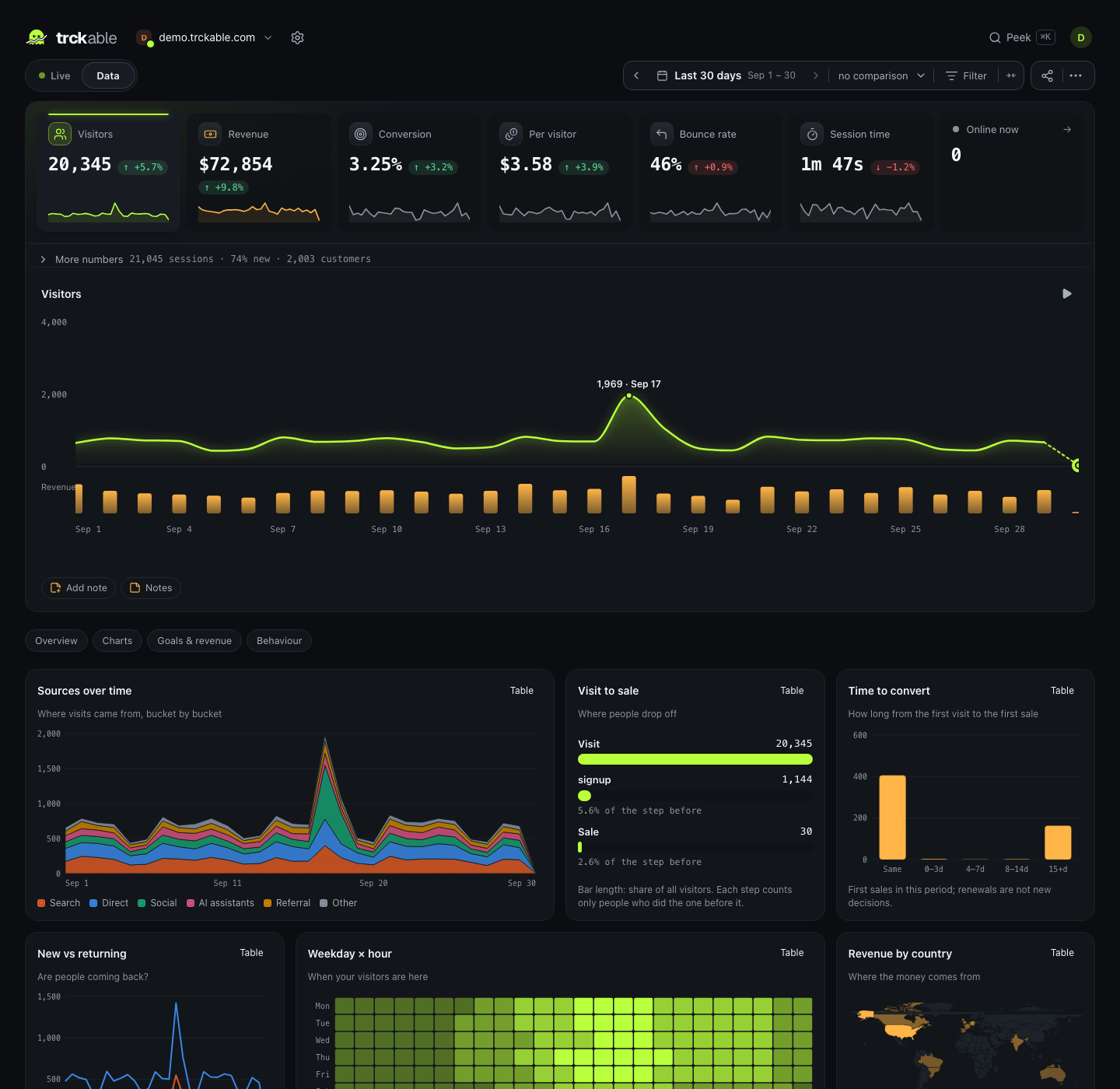Viewport: 1120px width, 1089px height.
Task: Select the Goals & revenue tab
Action: pos(194,641)
